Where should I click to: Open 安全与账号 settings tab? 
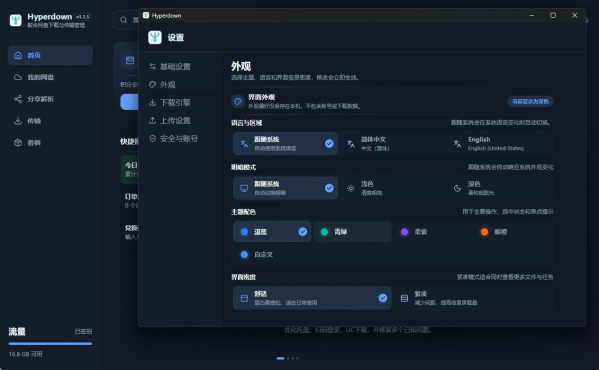(180, 138)
